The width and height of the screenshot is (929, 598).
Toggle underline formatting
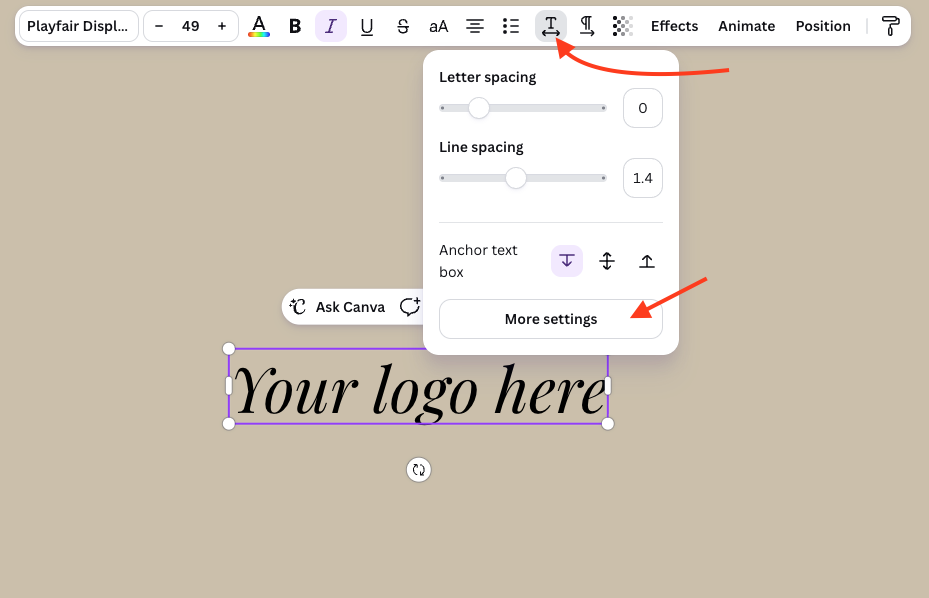pyautogui.click(x=367, y=26)
